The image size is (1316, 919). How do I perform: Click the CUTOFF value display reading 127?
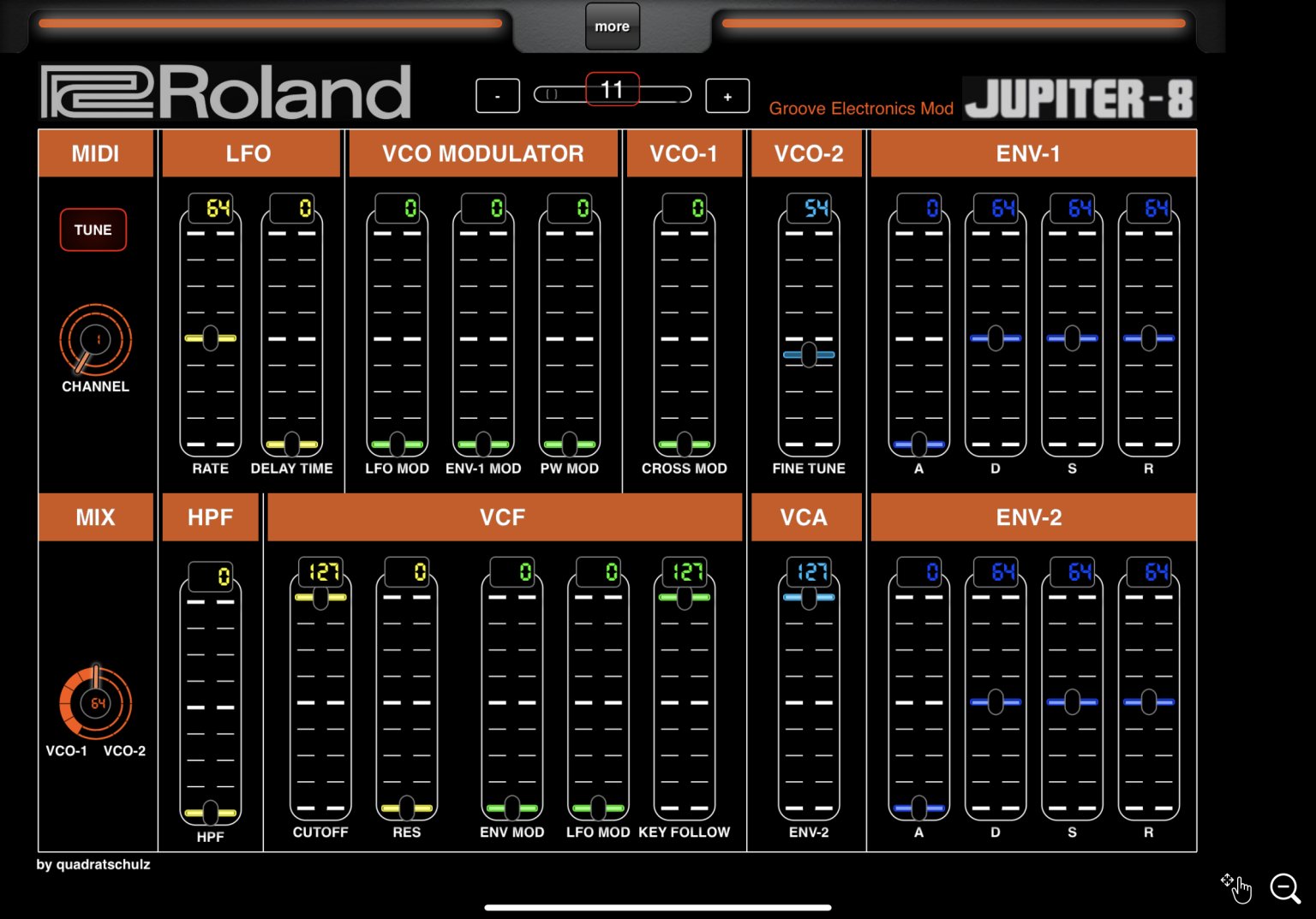pos(320,572)
